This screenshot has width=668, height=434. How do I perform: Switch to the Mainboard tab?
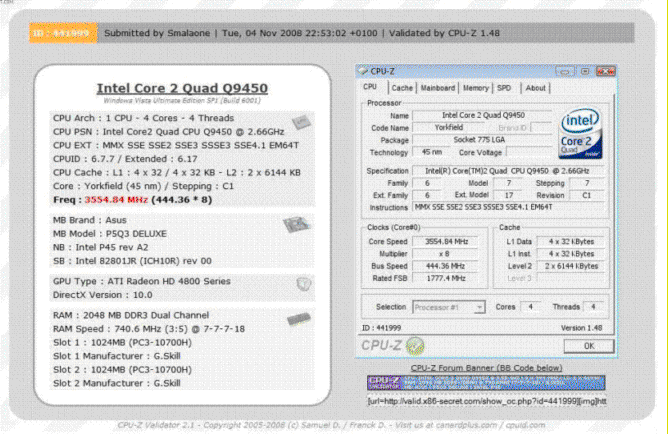(x=438, y=88)
